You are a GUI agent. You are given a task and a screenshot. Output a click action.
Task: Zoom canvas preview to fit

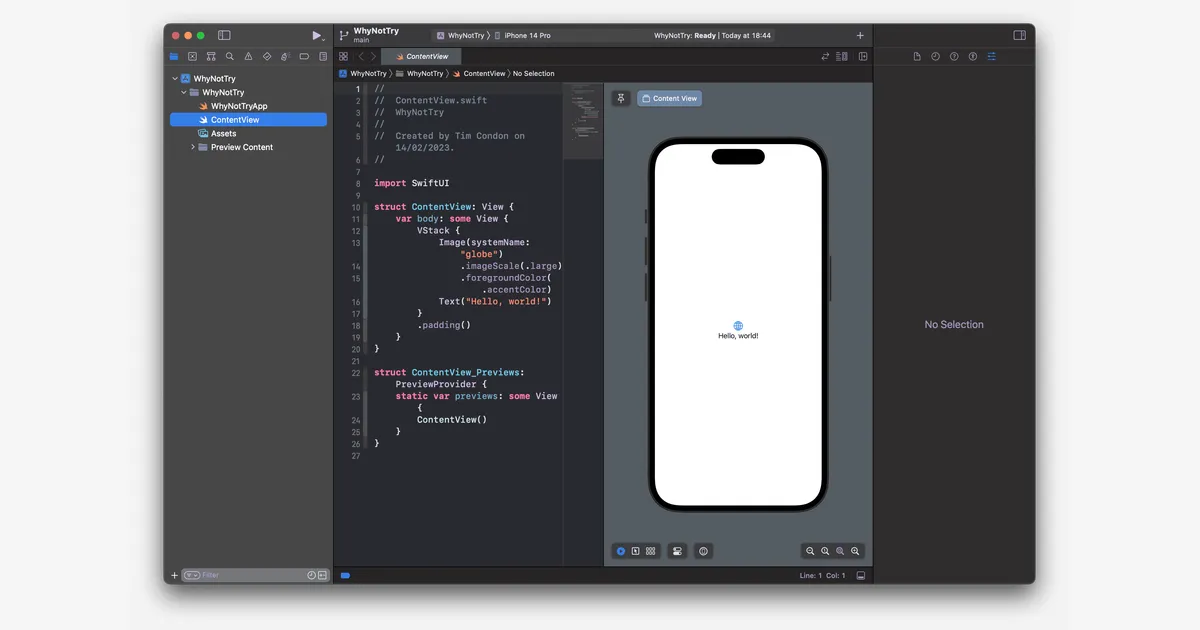[840, 551]
